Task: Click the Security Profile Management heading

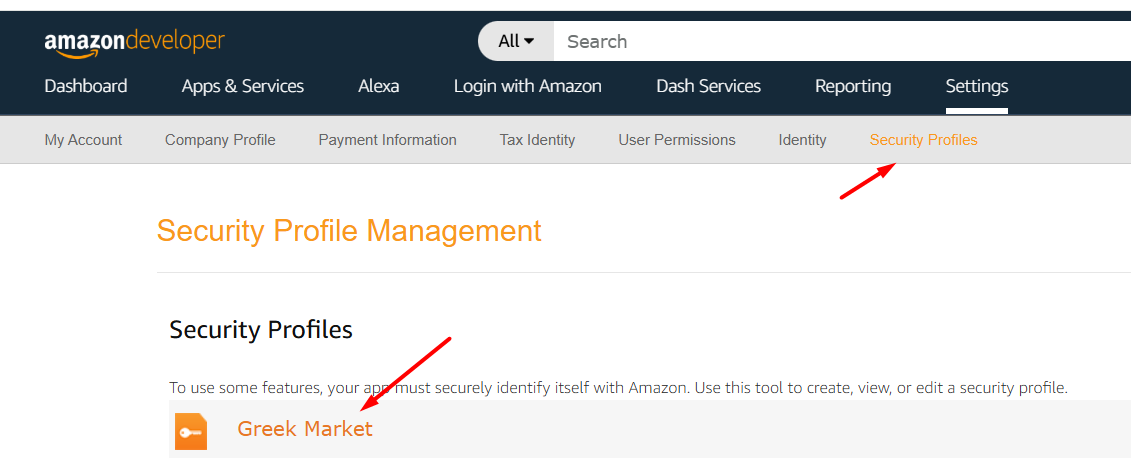Action: click(x=349, y=231)
